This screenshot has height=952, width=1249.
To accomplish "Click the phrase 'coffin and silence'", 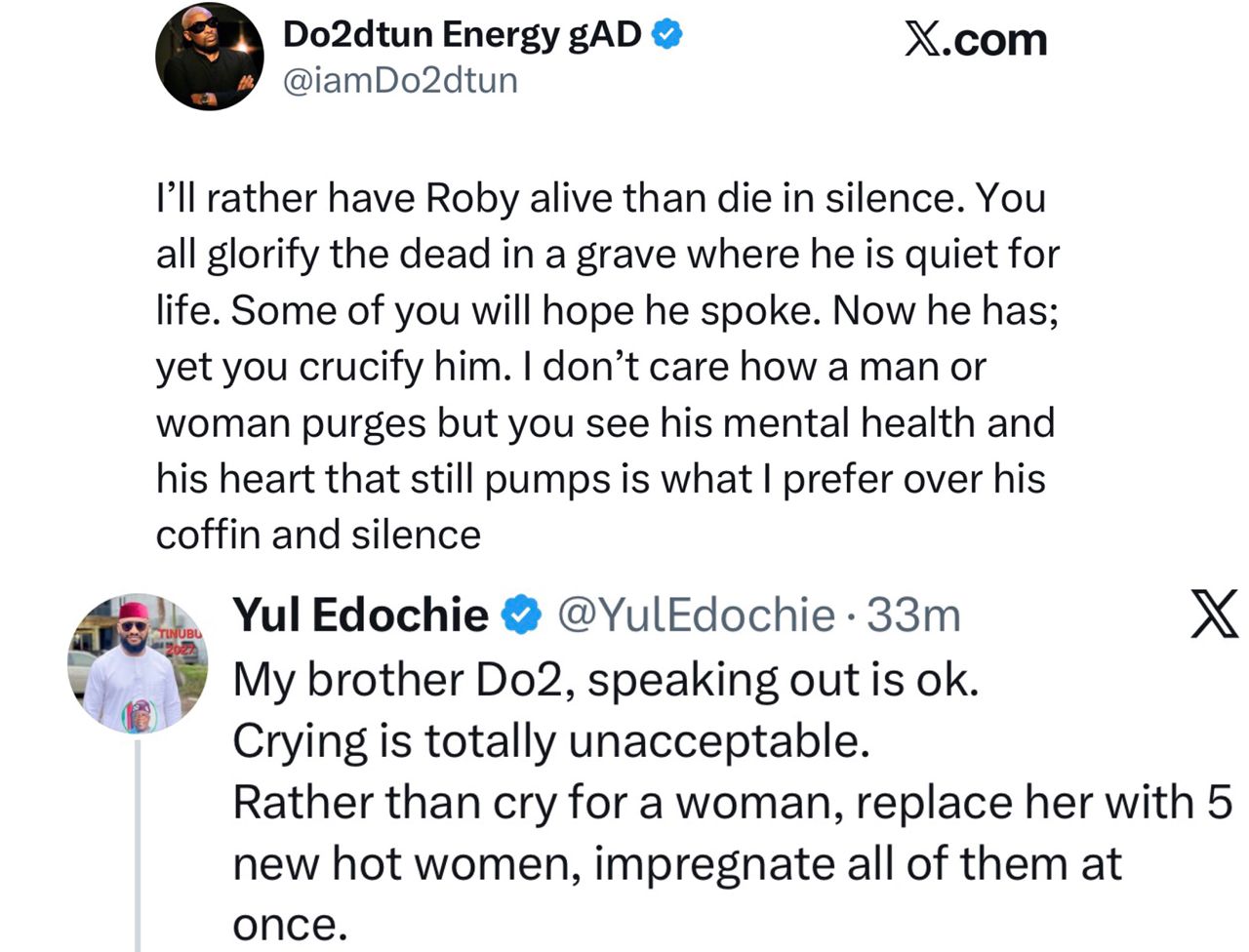I will [x=318, y=534].
